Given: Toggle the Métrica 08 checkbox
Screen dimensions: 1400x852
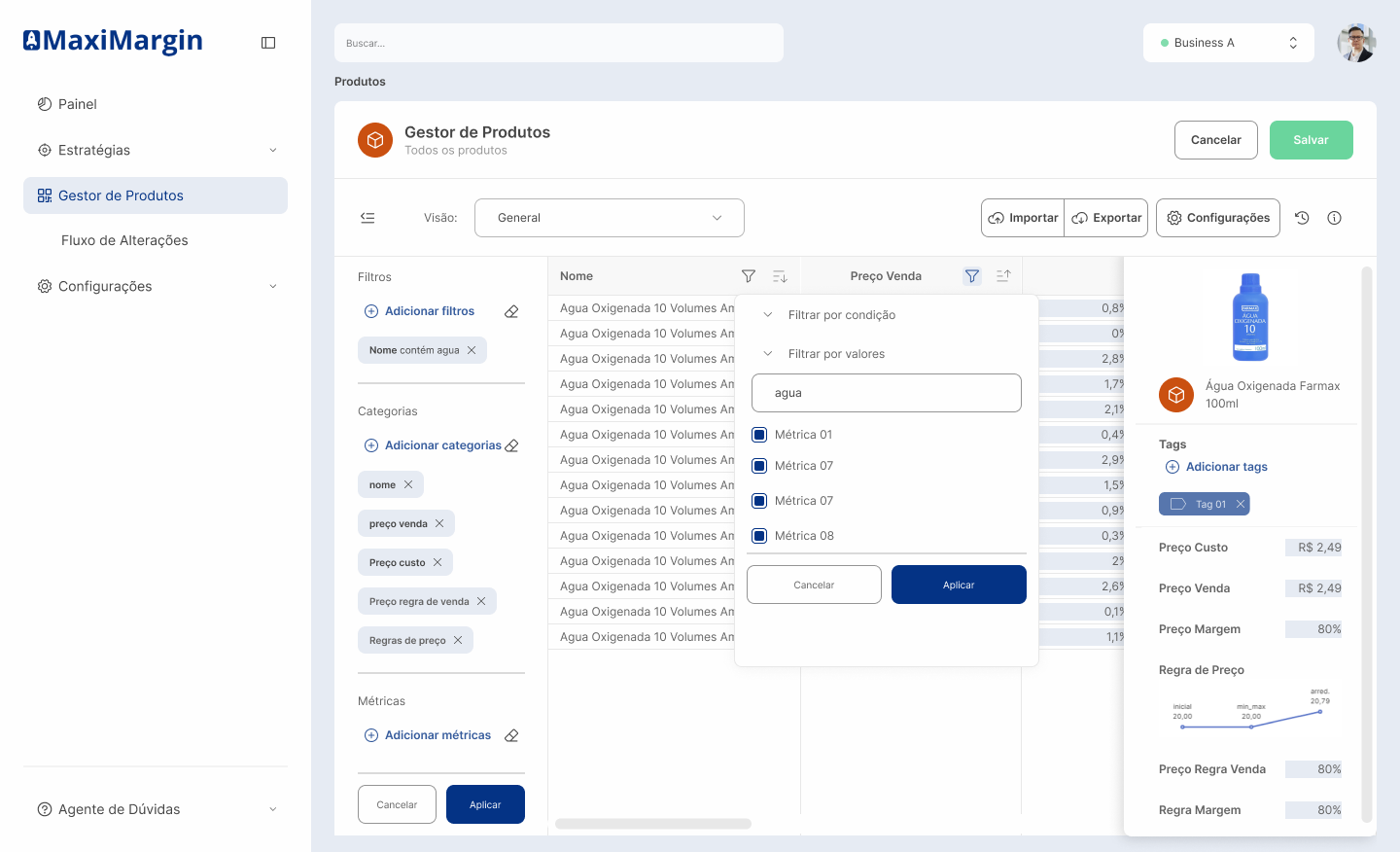Looking at the screenshot, I should coord(759,536).
